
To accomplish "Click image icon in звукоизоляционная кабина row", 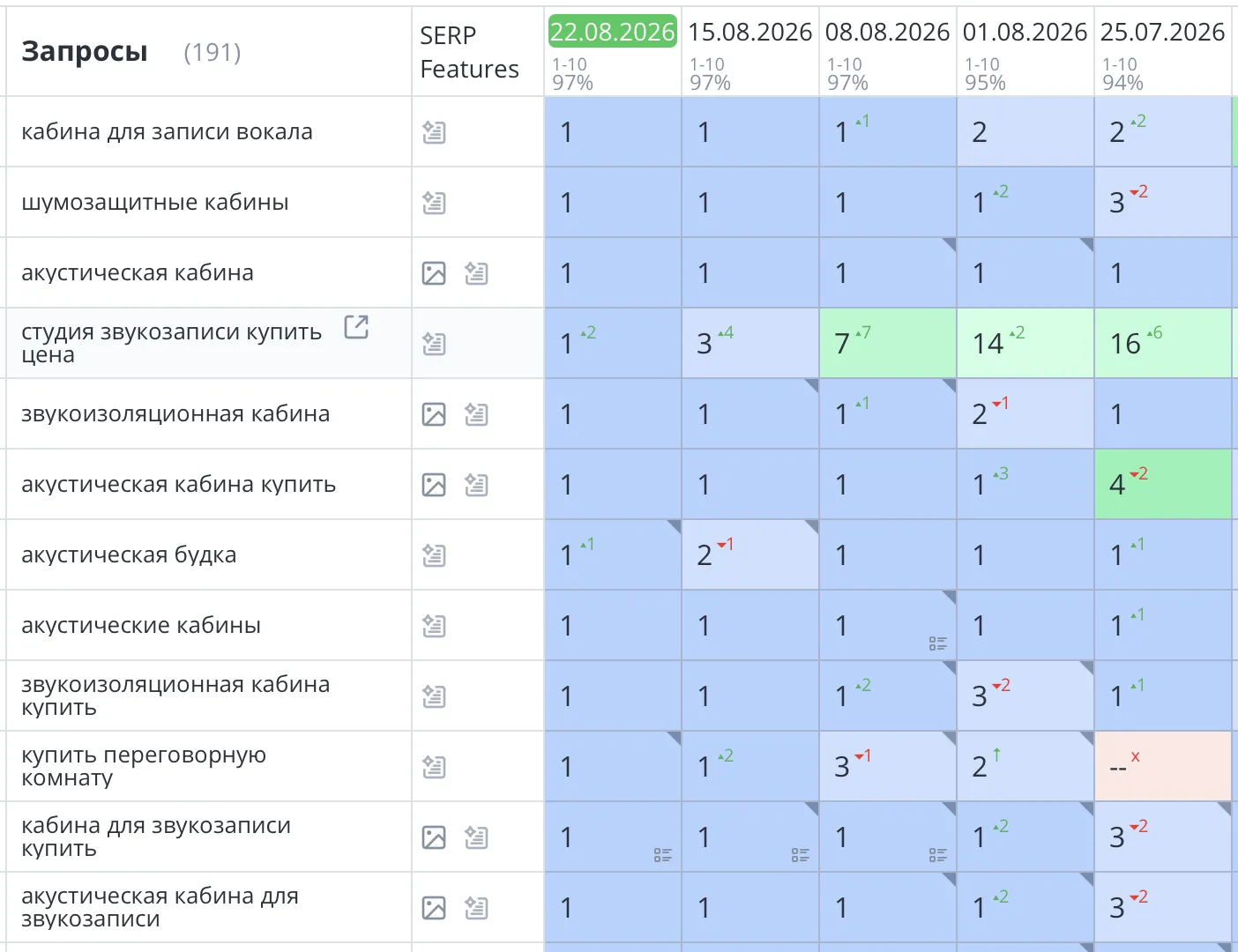I will coord(434,414).
